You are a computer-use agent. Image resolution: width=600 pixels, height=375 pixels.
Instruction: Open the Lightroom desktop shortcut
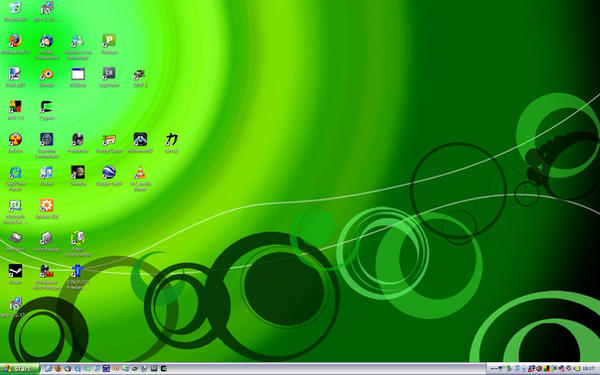tap(109, 74)
